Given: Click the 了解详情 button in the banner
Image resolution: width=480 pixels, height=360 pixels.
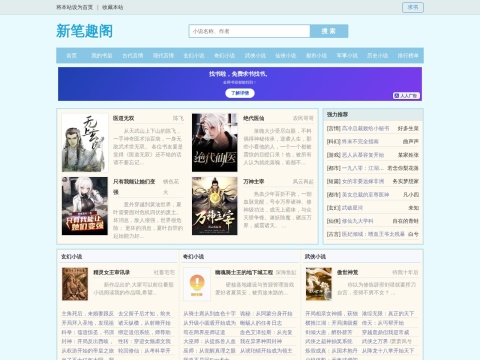Looking at the screenshot, I should (x=240, y=93).
